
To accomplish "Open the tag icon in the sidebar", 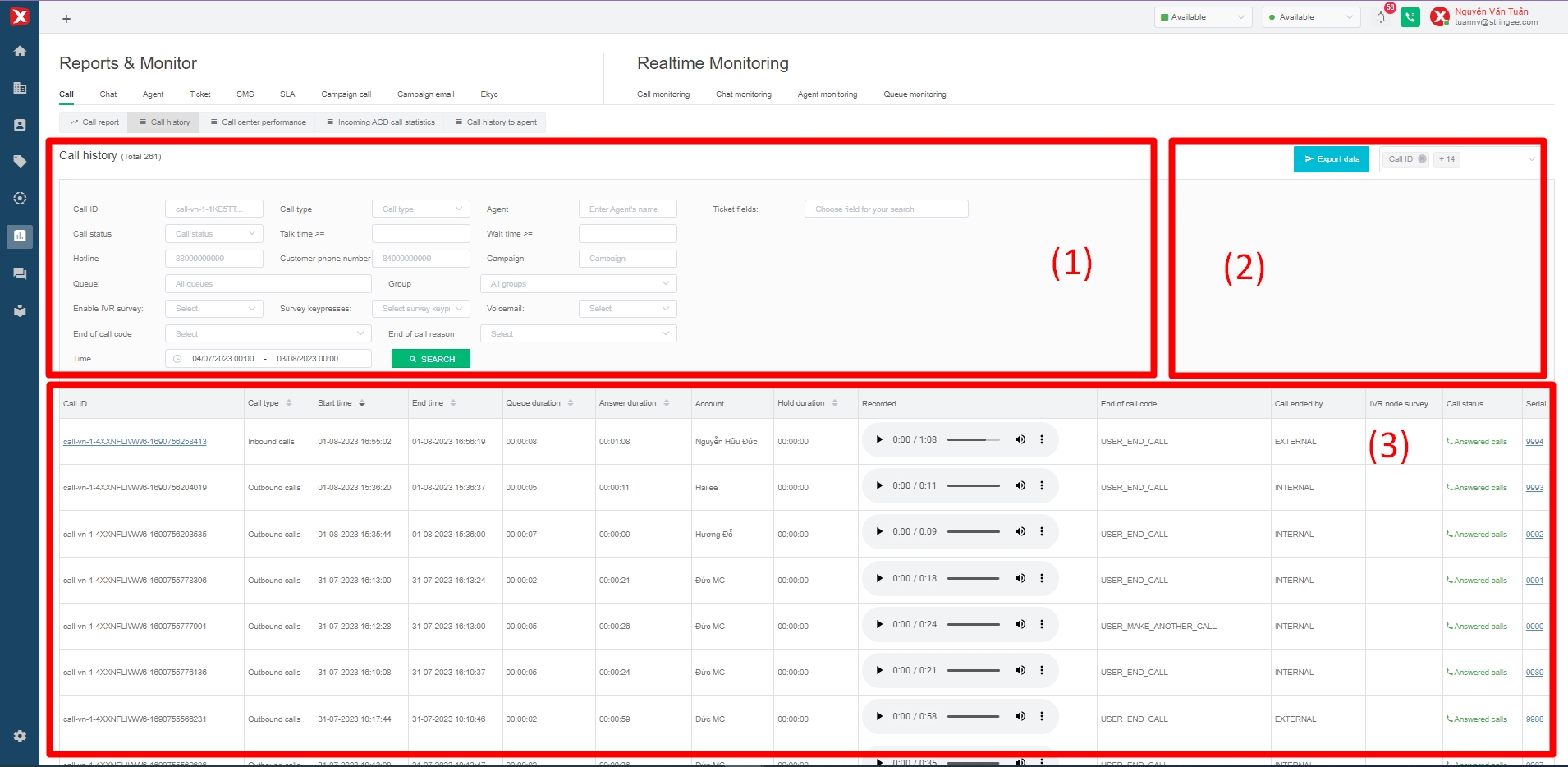I will [x=20, y=162].
